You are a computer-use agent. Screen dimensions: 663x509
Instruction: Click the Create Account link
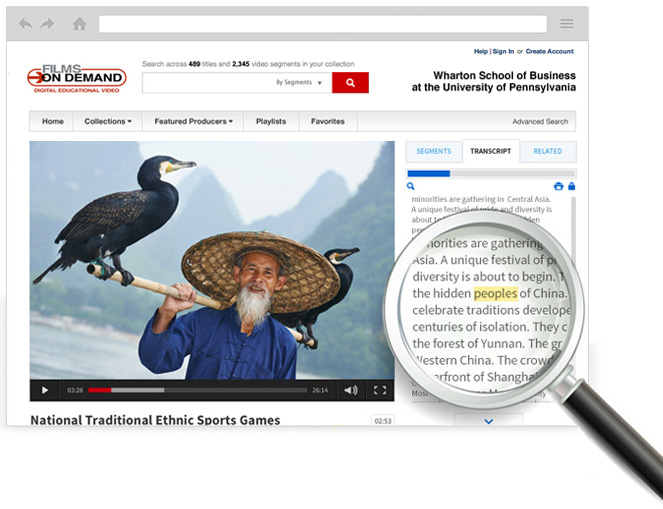point(550,51)
